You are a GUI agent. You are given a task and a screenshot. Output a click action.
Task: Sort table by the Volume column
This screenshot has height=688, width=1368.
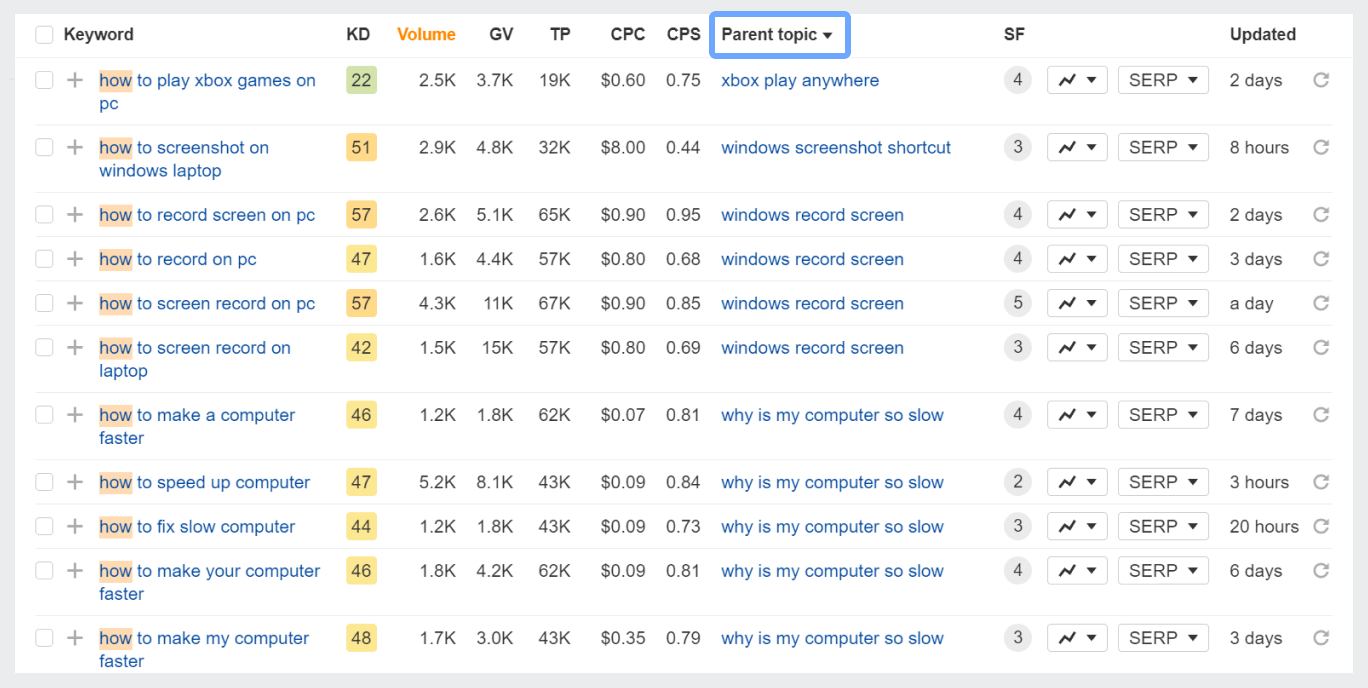(426, 35)
